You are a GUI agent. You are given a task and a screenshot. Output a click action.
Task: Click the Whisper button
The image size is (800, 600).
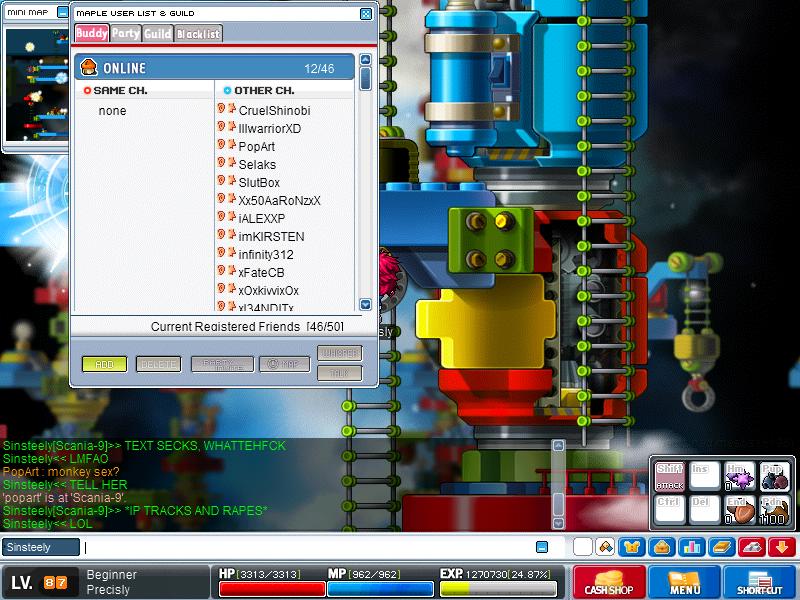tap(340, 353)
